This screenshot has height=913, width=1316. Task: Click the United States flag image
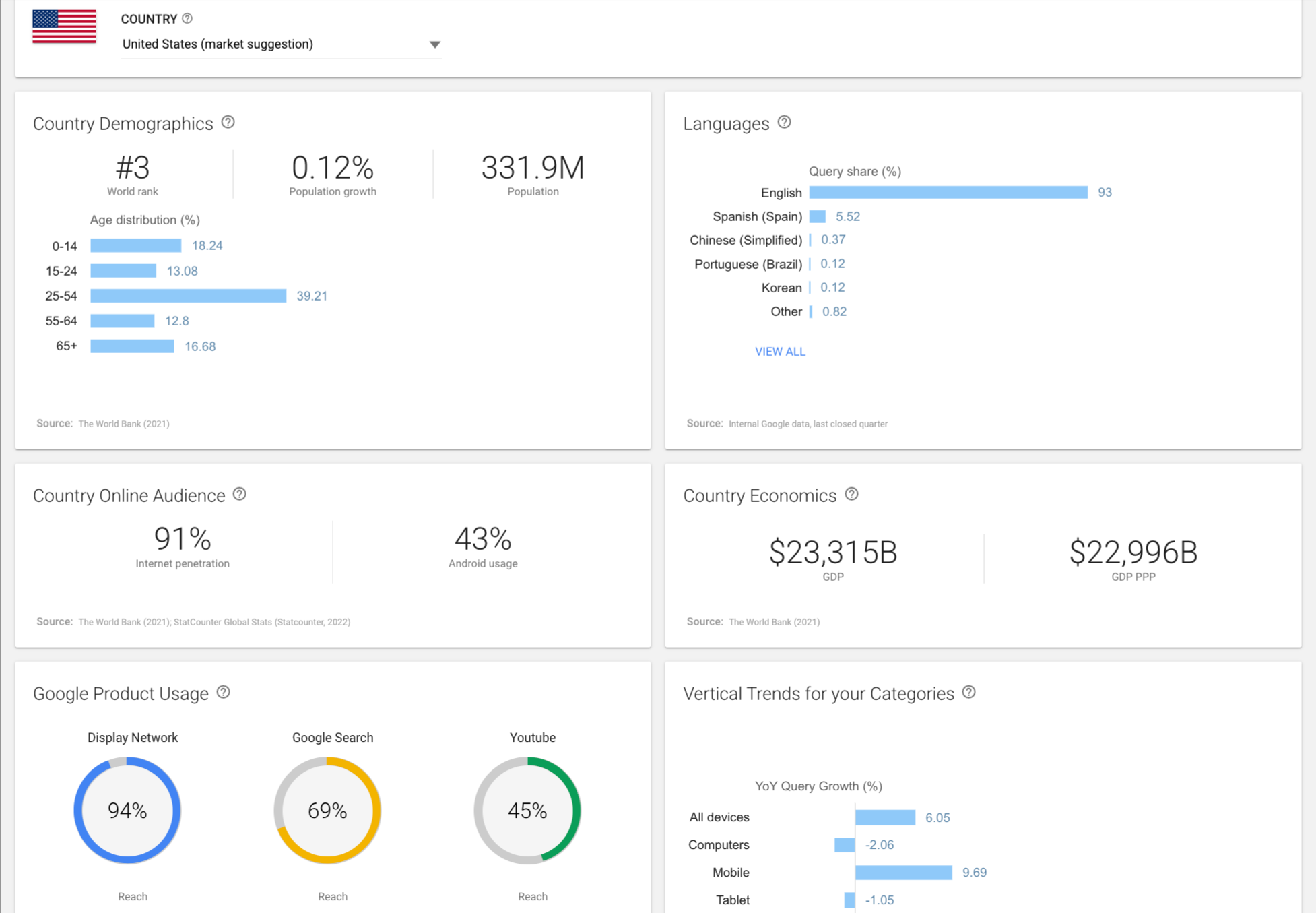[x=65, y=27]
